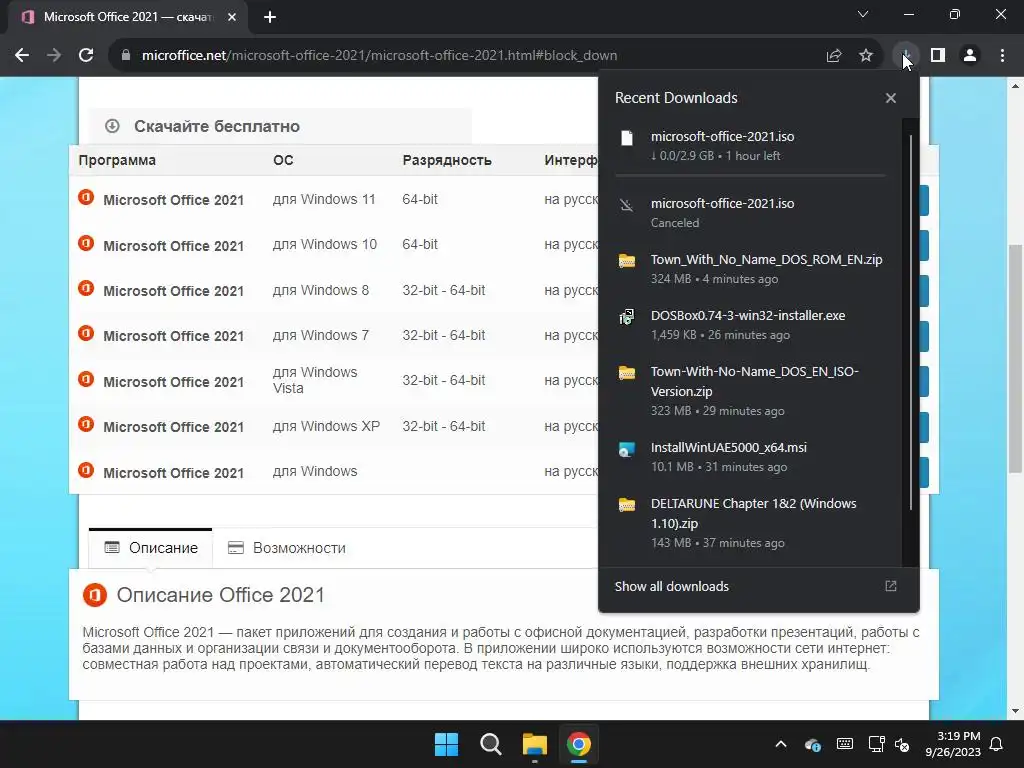
Task: Click folder icon for Town_With_No_Name_DOS_ROM_EN.zip
Action: [x=627, y=261]
